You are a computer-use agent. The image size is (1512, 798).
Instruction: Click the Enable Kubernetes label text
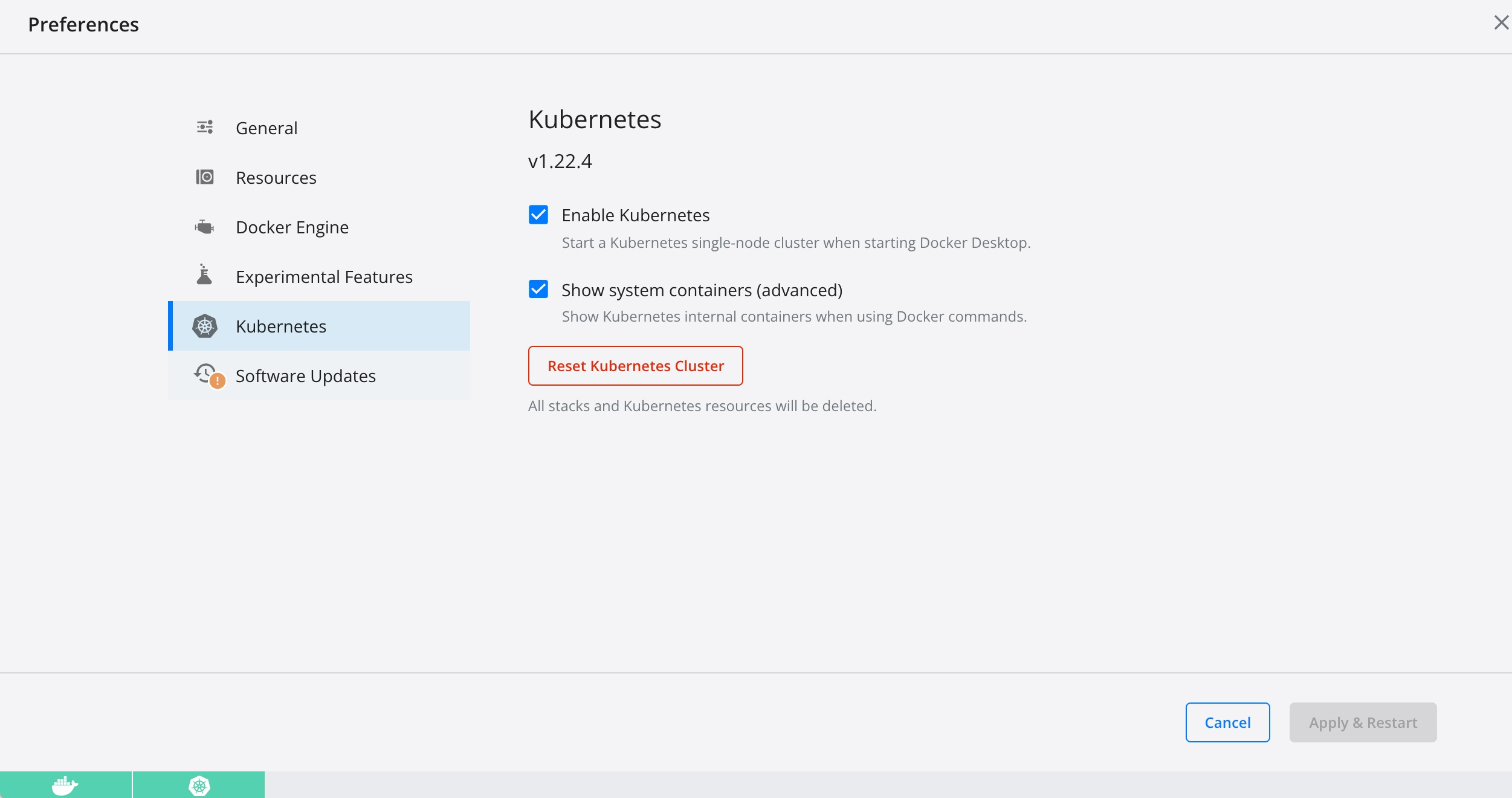(636, 215)
